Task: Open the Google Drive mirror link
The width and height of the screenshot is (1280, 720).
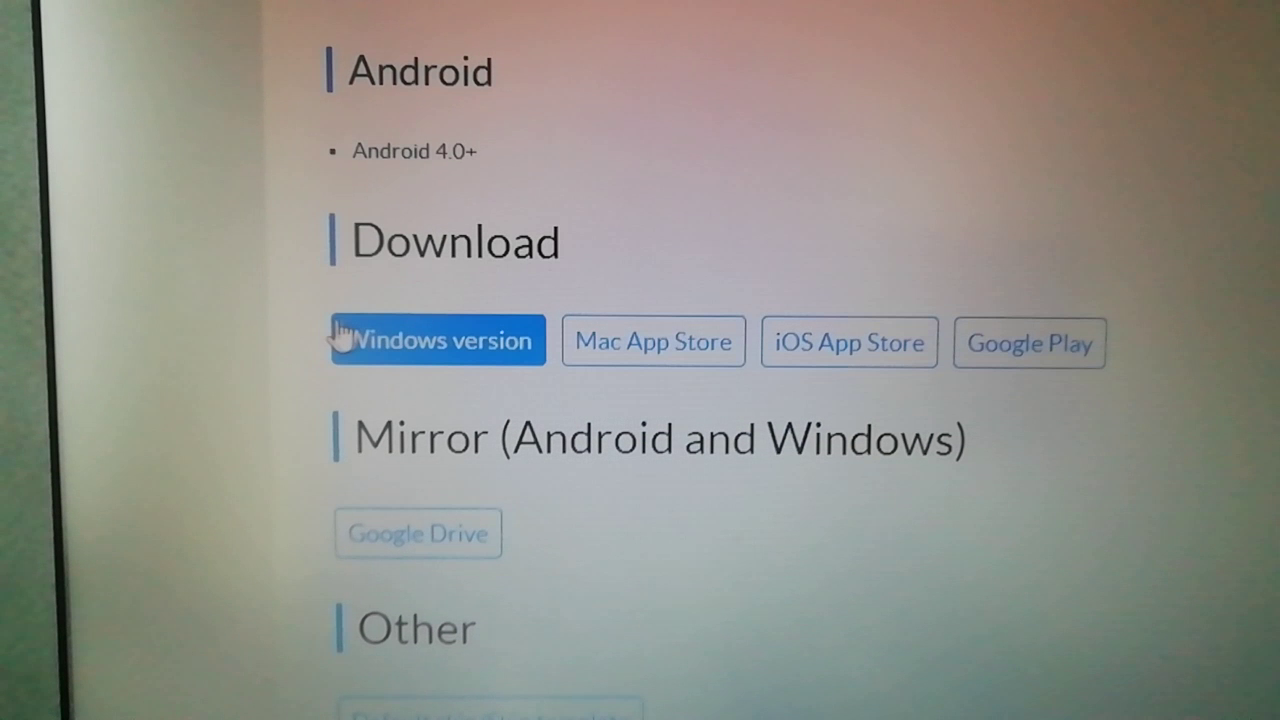Action: [418, 533]
